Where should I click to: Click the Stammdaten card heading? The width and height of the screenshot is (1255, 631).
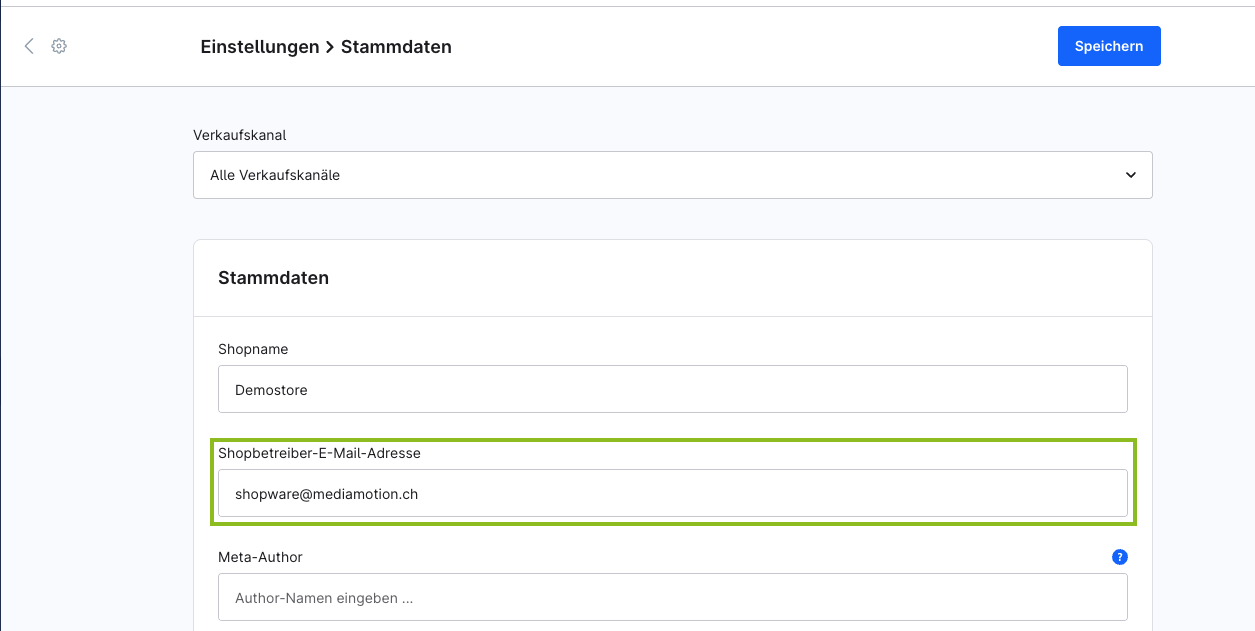click(273, 278)
